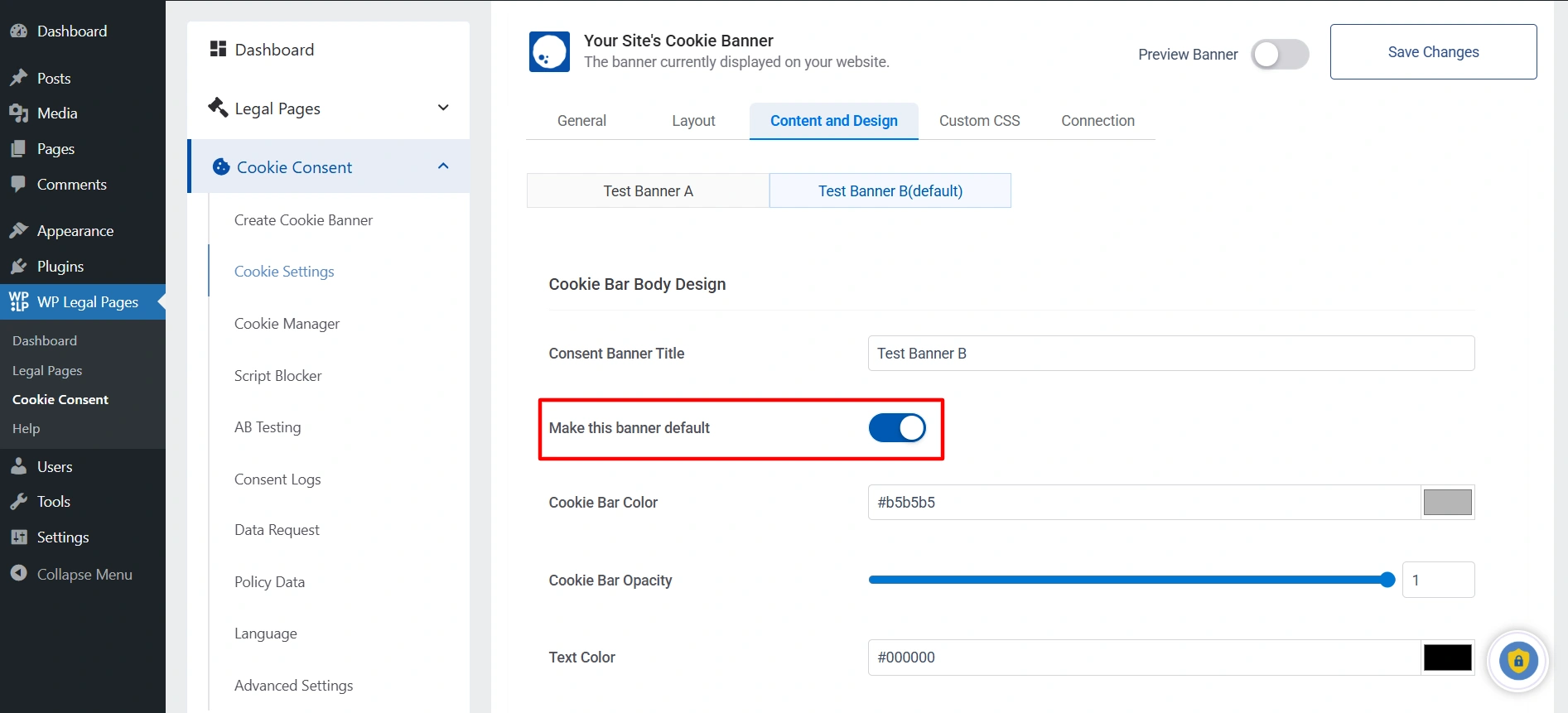The image size is (1568, 713).
Task: Expand the Legal Pages chevron
Action: coord(443,108)
